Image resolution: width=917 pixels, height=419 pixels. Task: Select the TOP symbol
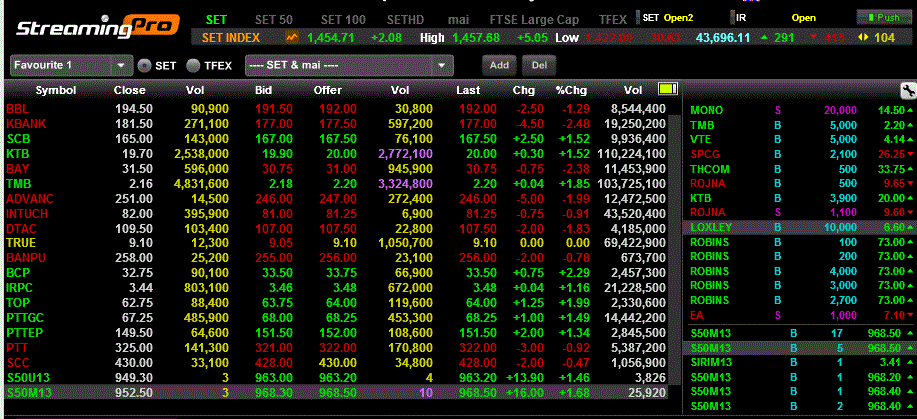tap(18, 303)
